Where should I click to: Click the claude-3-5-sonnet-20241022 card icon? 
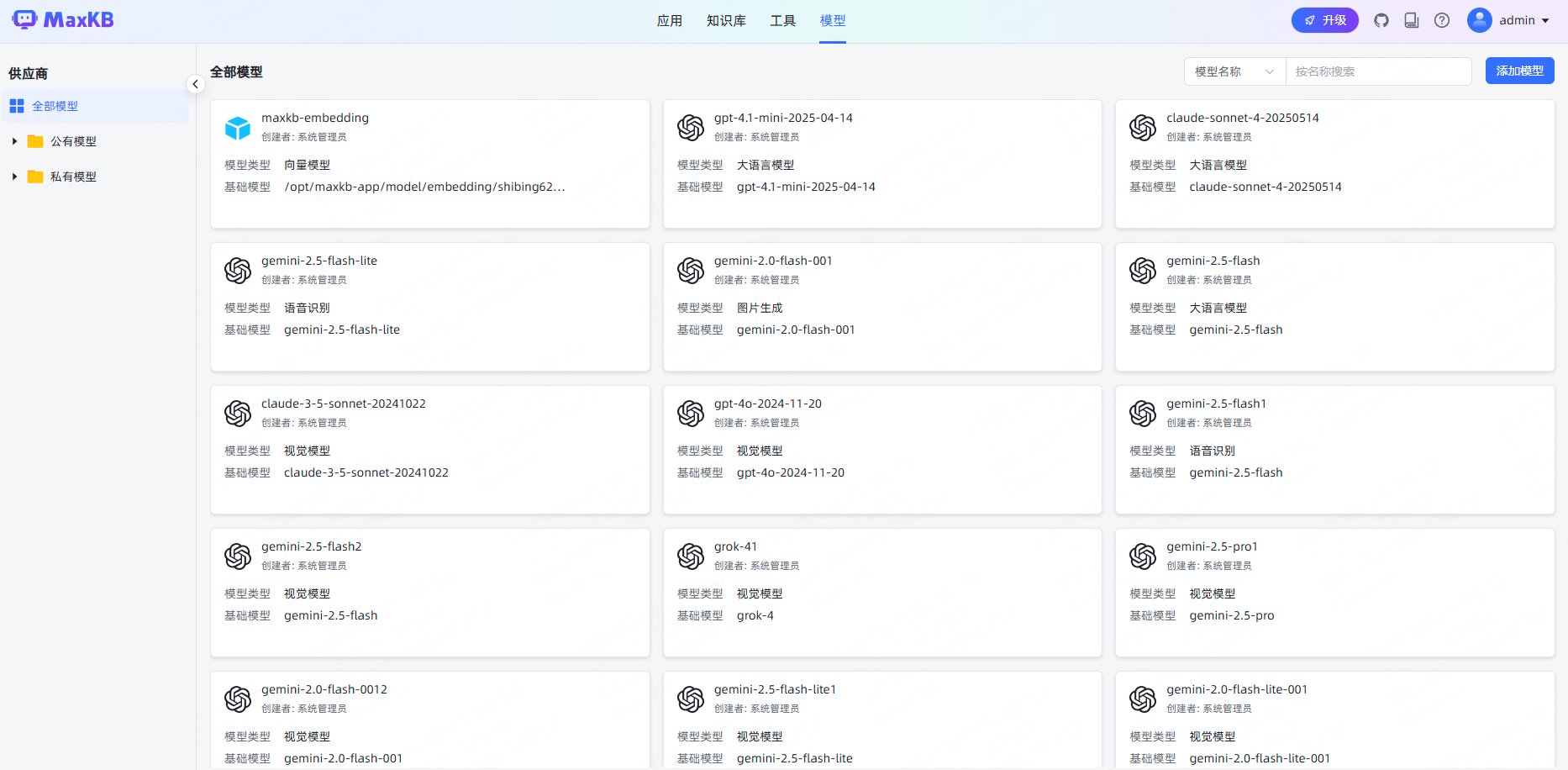(238, 414)
